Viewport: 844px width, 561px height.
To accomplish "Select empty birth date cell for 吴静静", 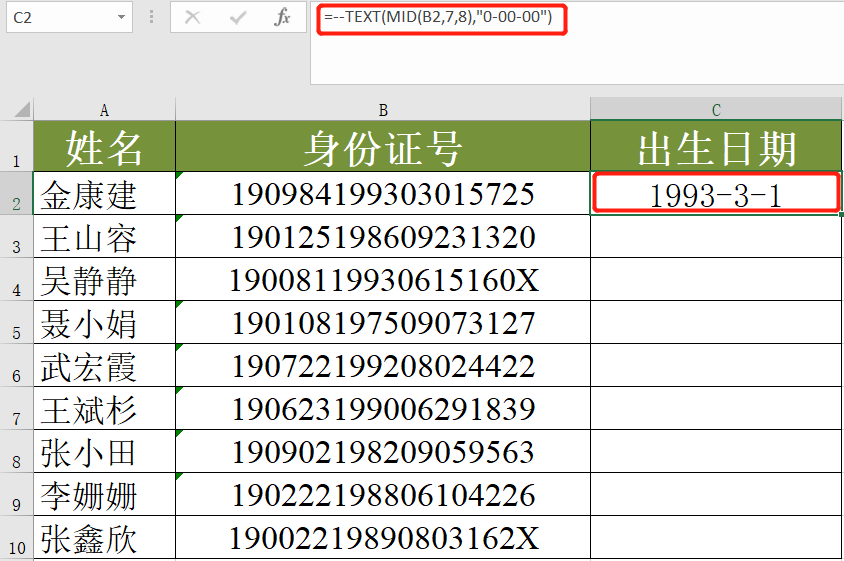I will coord(716,279).
